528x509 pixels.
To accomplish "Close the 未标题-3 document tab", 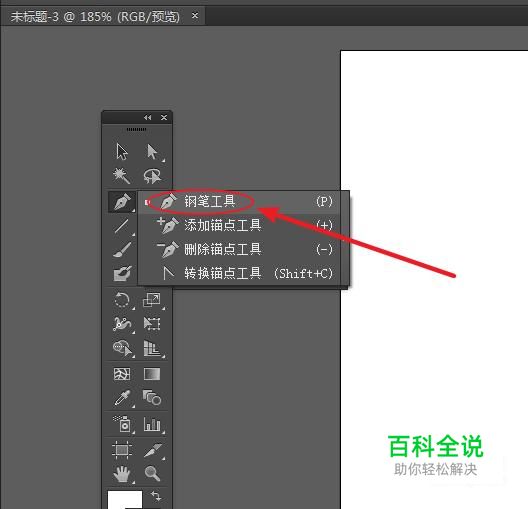I will [195, 15].
